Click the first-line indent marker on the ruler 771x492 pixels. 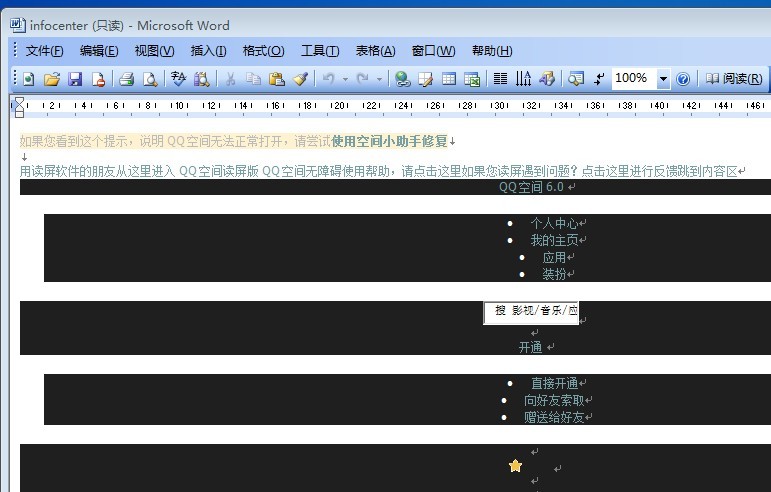19,101
